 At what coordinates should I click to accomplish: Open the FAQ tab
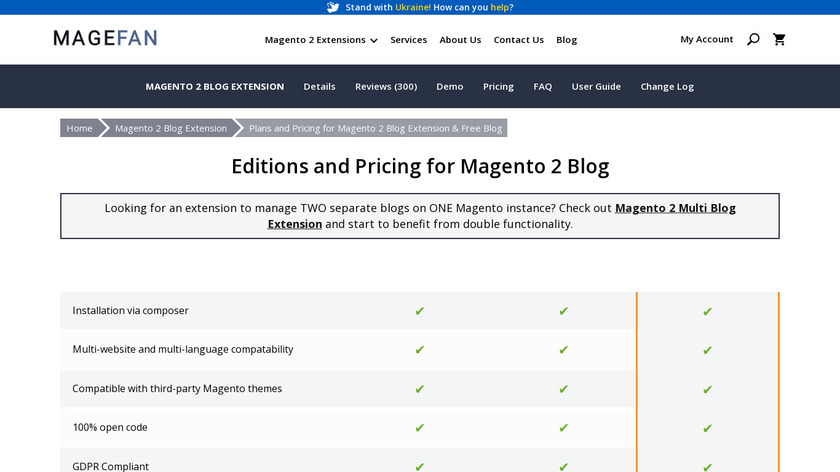pyautogui.click(x=542, y=87)
